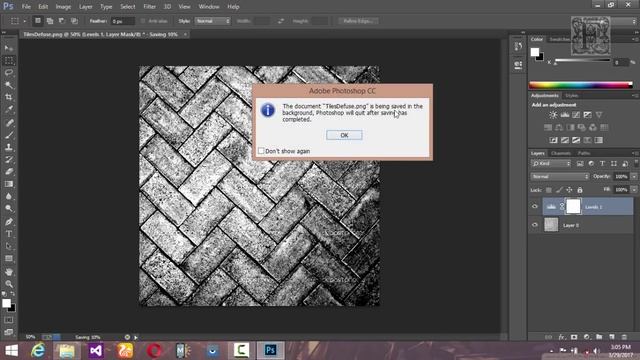
Task: Select the Lasso tool
Action: [9, 73]
